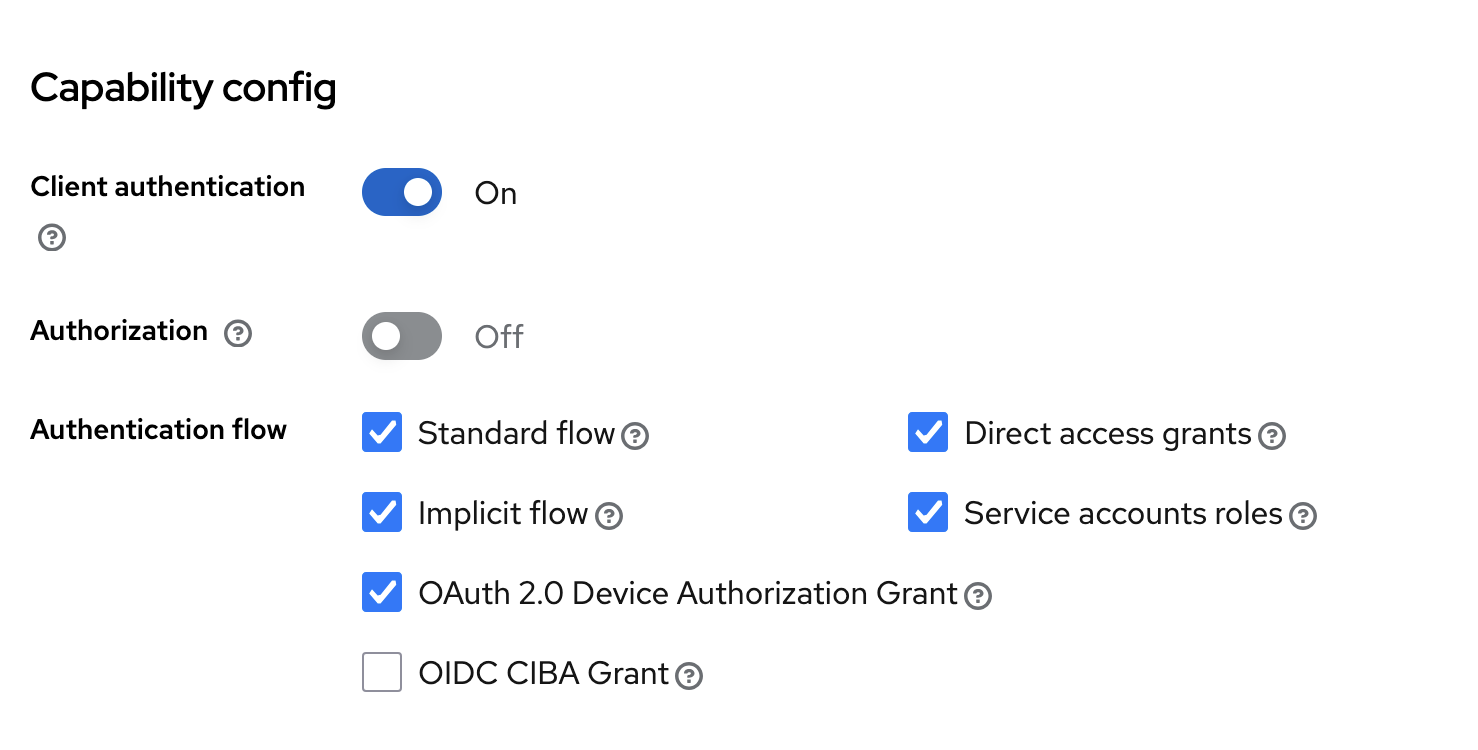The width and height of the screenshot is (1478, 750).
Task: Open help for Direct access grants
Action: [x=1271, y=436]
